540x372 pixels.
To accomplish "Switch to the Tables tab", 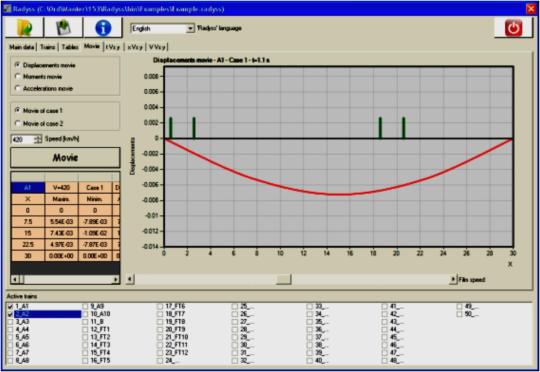I will (x=70, y=47).
